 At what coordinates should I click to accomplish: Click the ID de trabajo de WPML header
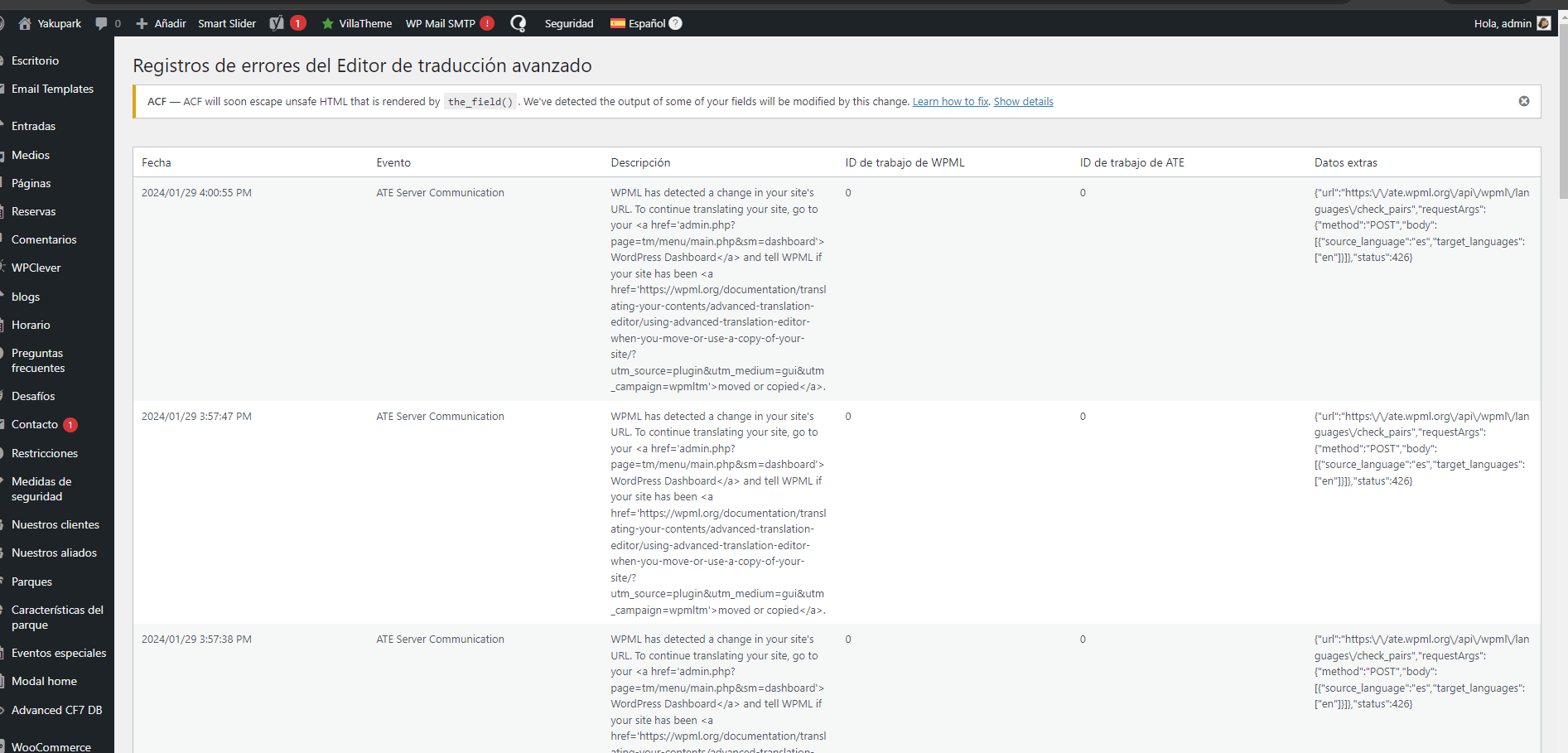[905, 162]
